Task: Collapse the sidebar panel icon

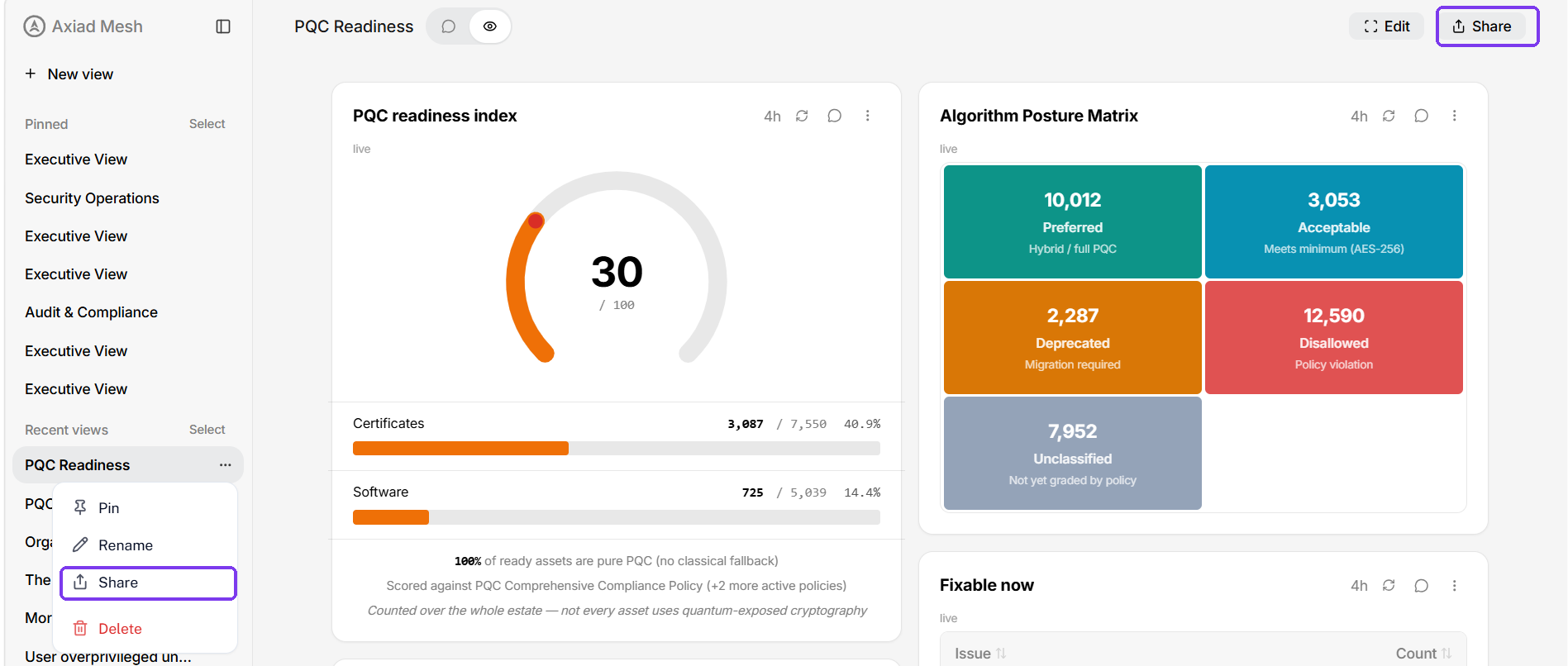Action: 223,26
